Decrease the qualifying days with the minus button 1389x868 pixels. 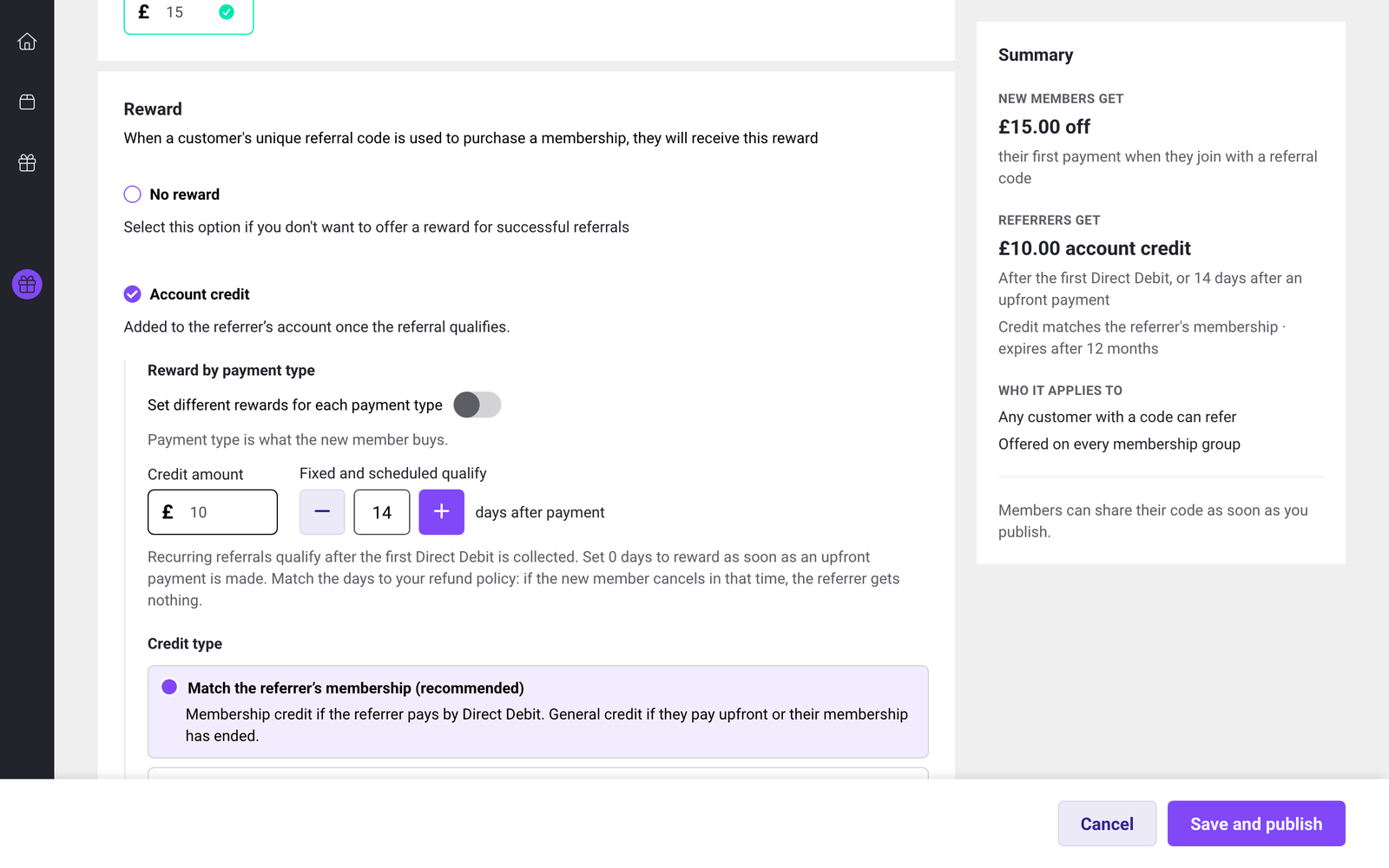(322, 512)
